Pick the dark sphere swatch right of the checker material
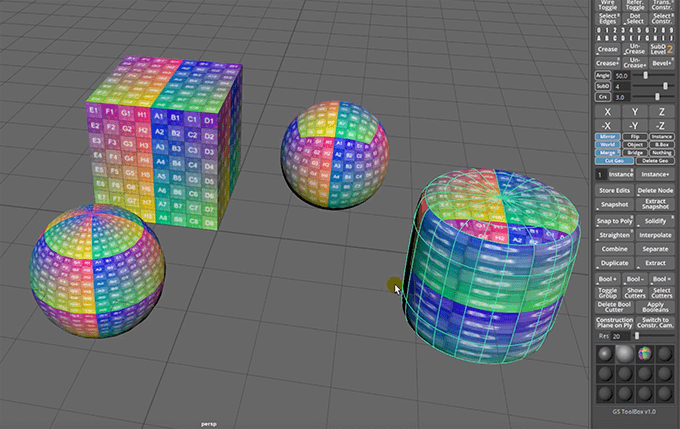Viewport: 680px width, 429px height. tap(665, 354)
